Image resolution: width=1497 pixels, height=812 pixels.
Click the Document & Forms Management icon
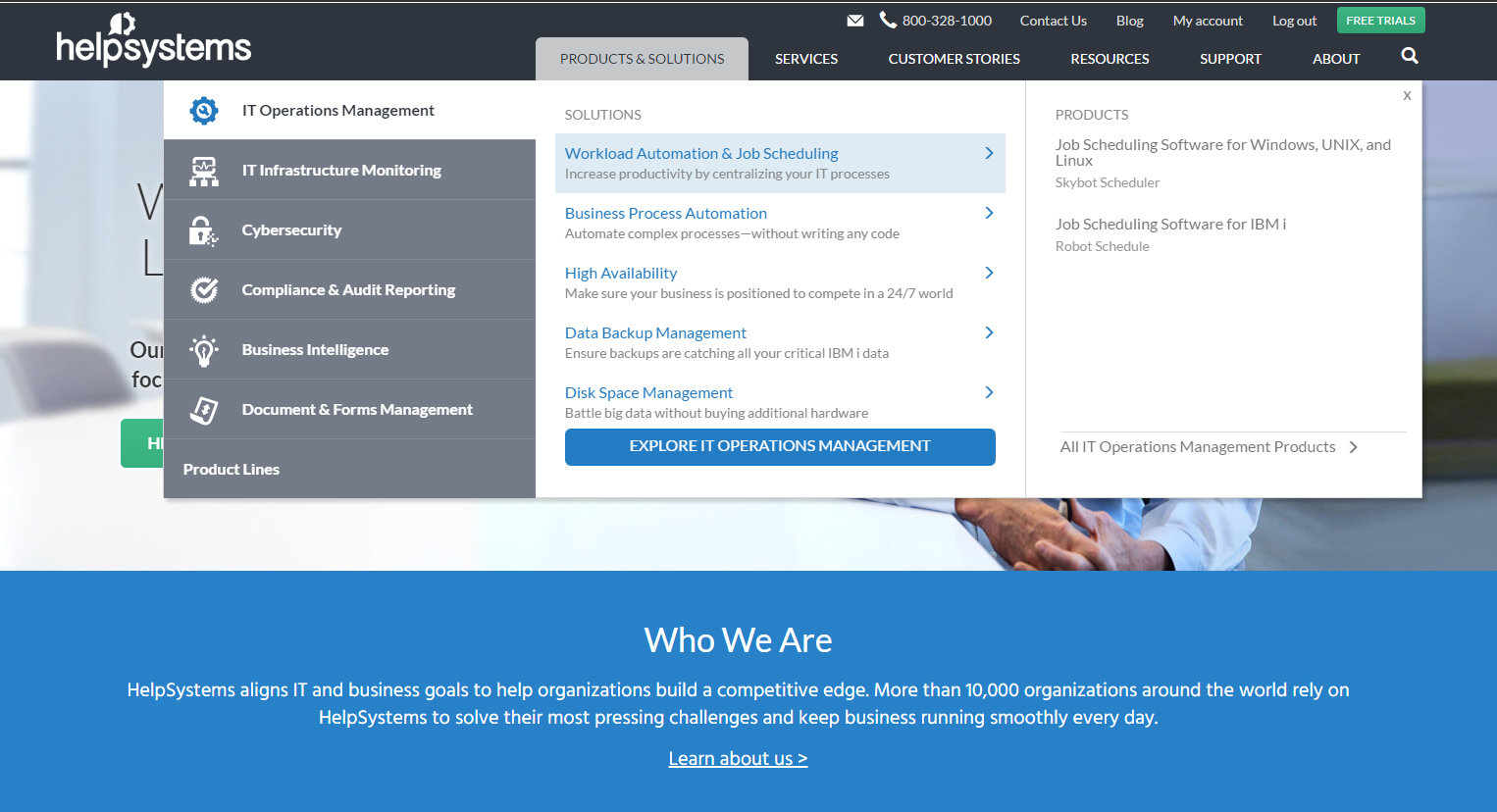[x=204, y=410]
